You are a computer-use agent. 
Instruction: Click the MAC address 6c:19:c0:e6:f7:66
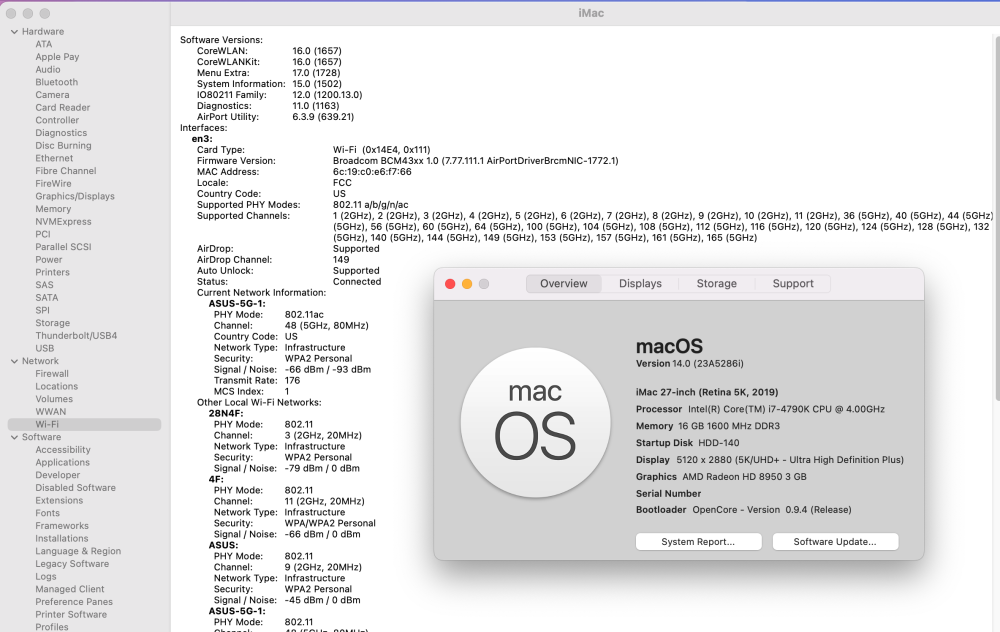point(372,172)
